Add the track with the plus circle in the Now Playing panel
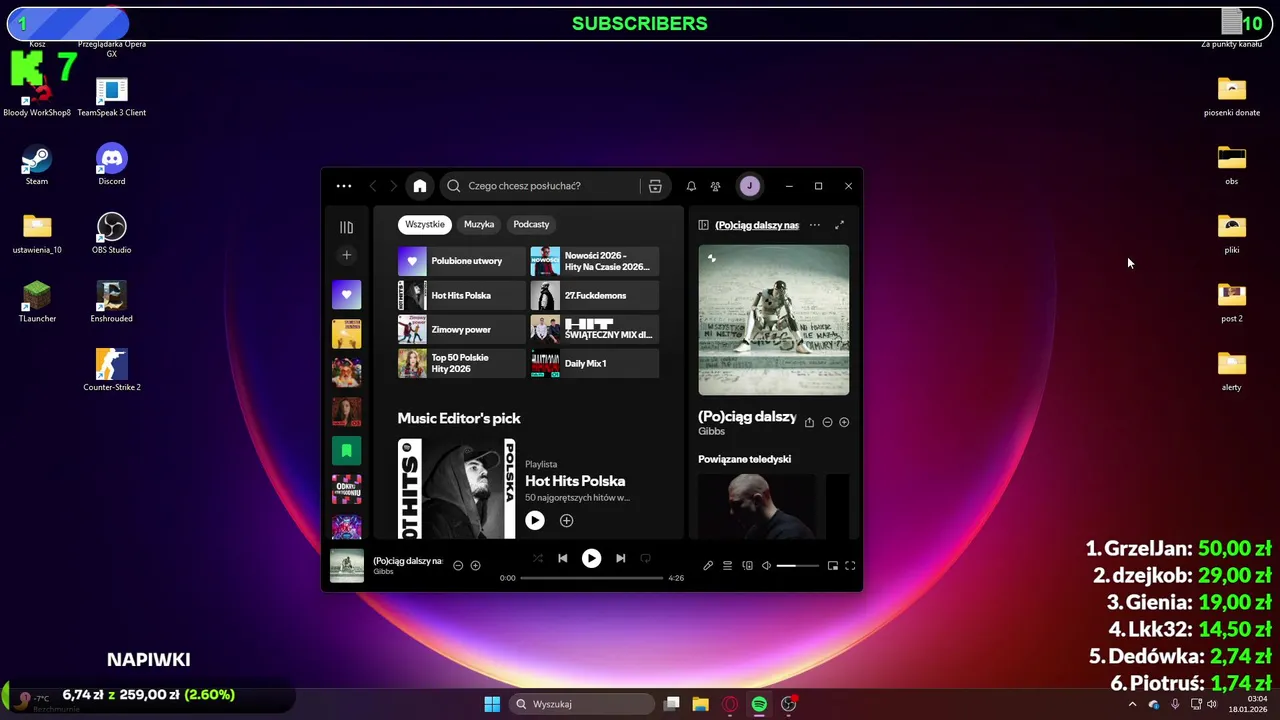Viewport: 1280px width, 720px height. (x=844, y=422)
